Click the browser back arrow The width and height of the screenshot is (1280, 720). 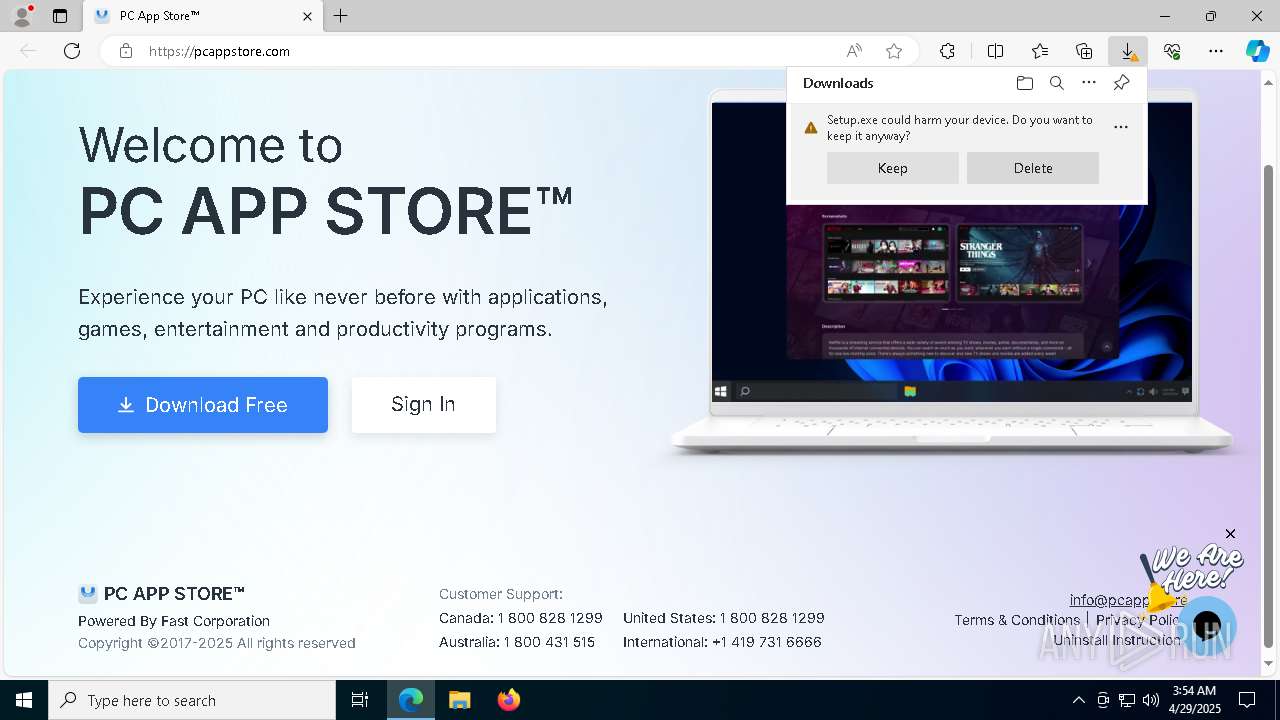point(28,51)
